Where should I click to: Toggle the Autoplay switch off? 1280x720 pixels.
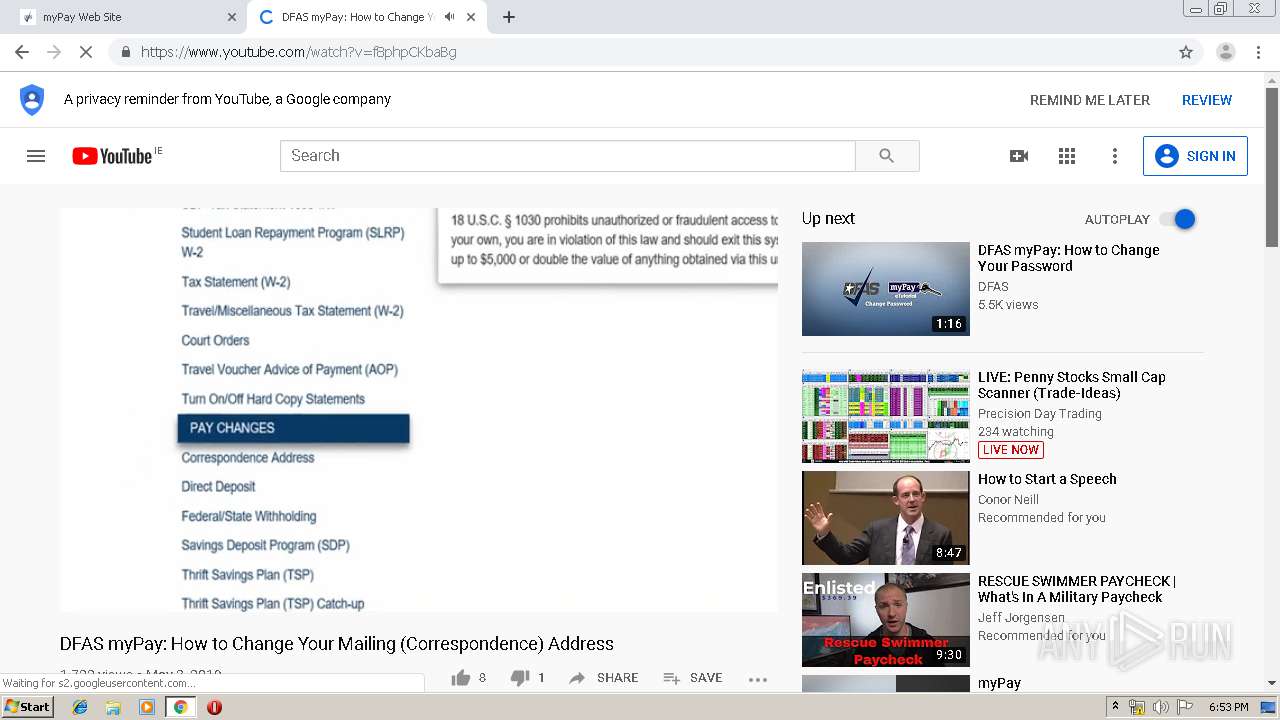(x=1178, y=219)
